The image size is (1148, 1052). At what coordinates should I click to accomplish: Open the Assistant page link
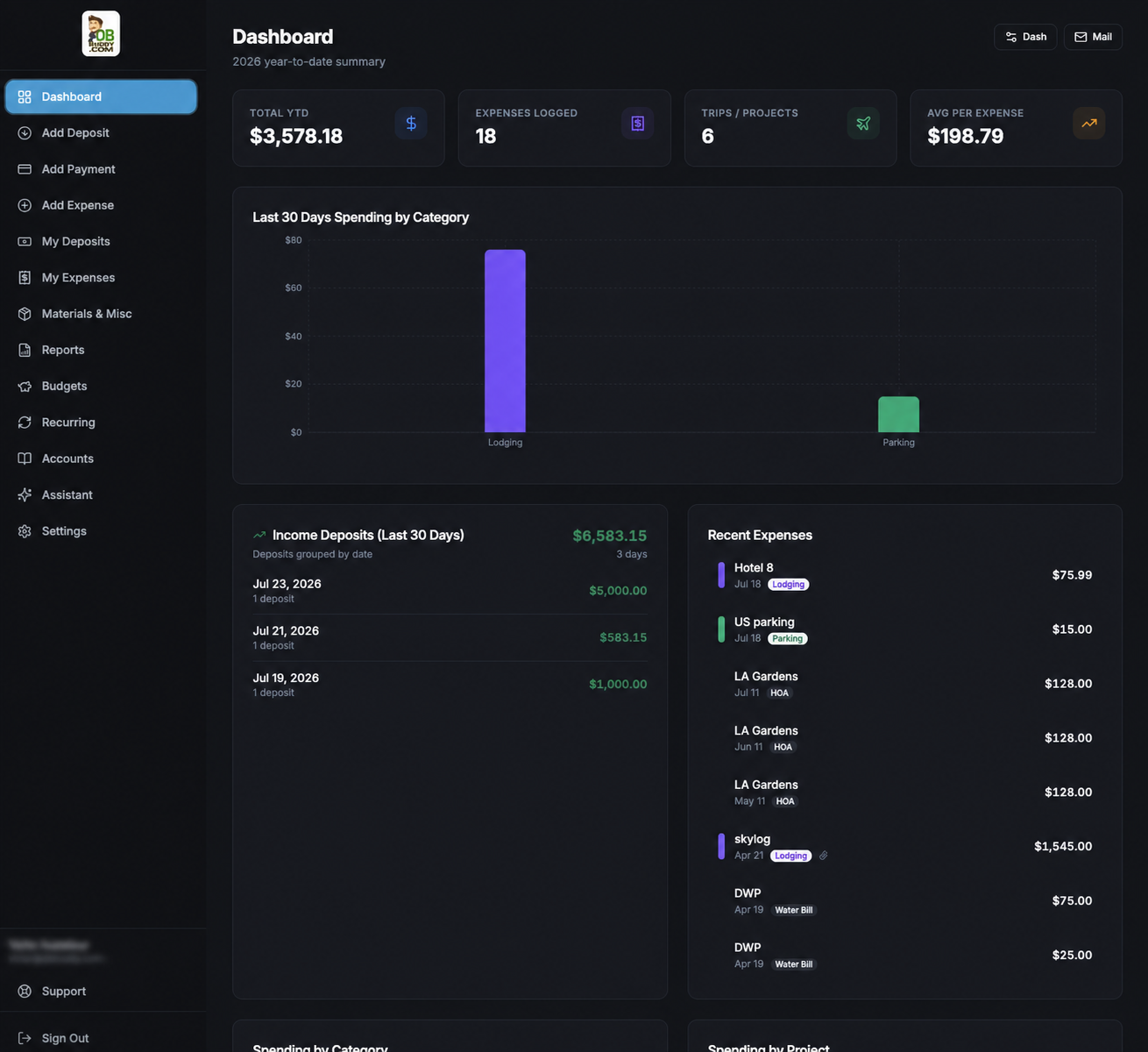click(101, 494)
